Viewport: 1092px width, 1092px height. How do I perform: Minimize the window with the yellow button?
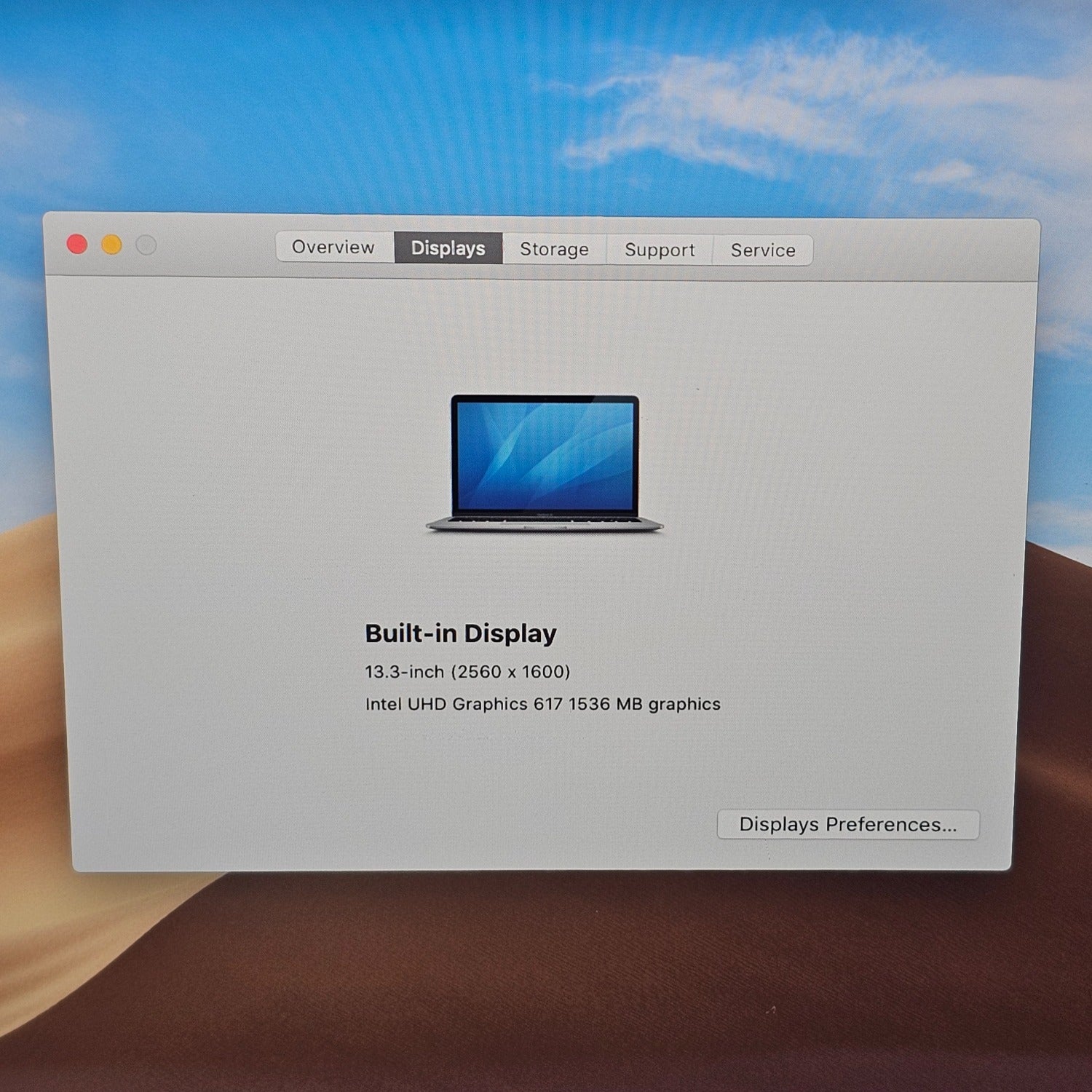(x=111, y=245)
